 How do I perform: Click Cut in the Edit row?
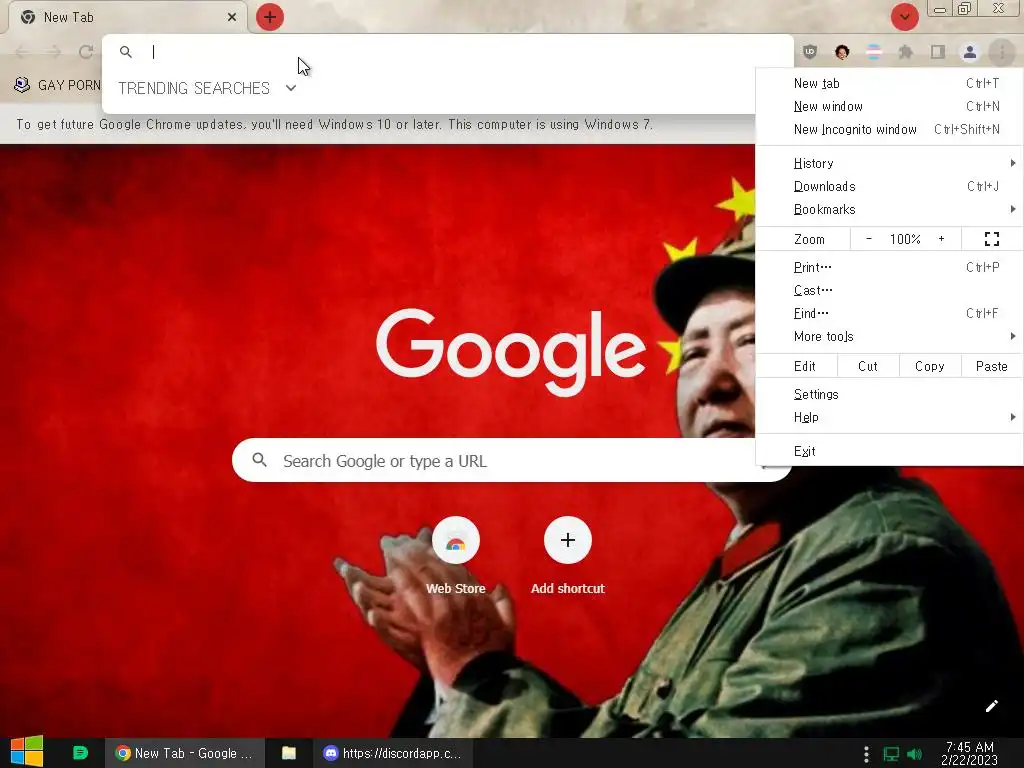click(x=868, y=366)
